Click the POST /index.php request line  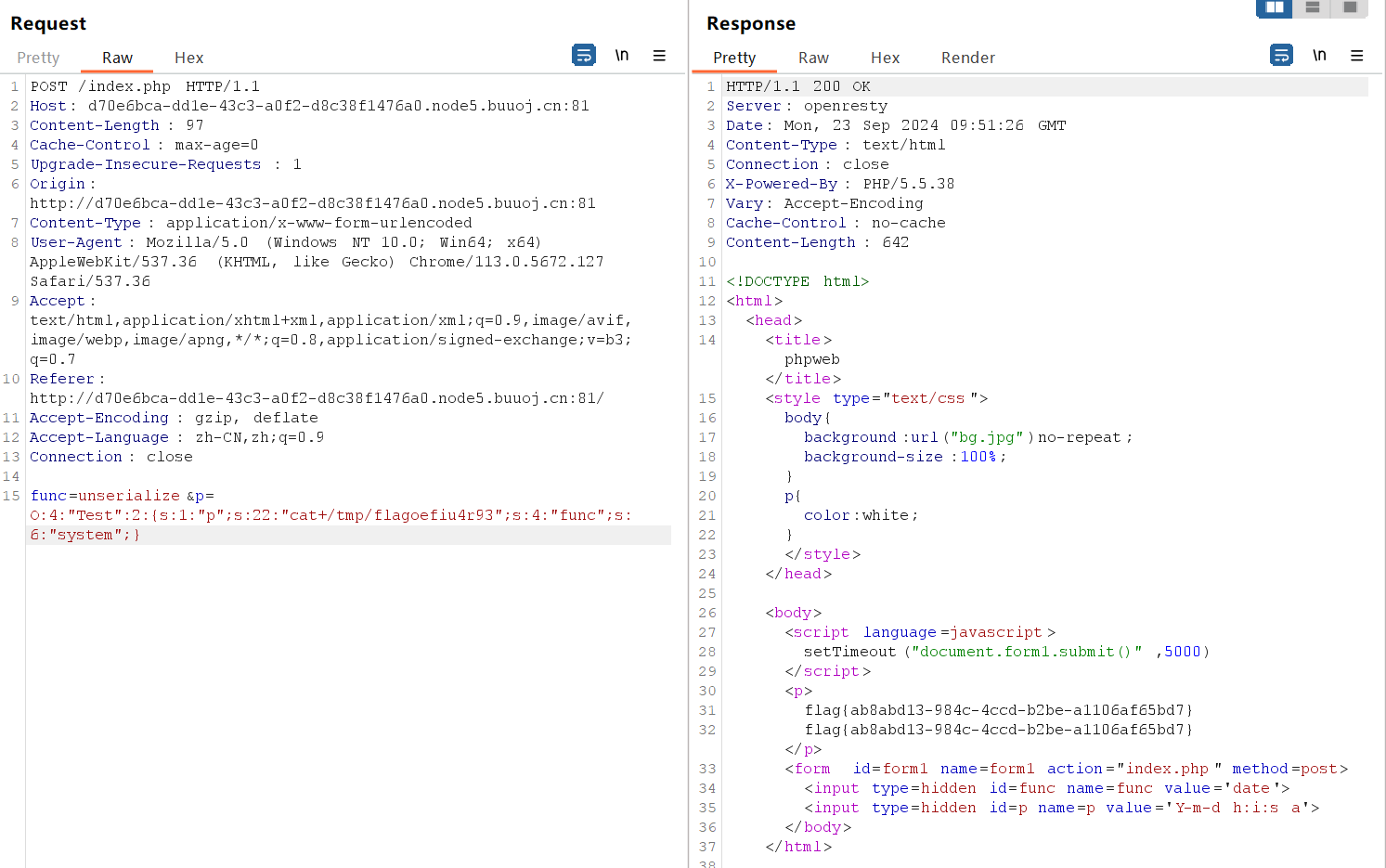(x=145, y=86)
